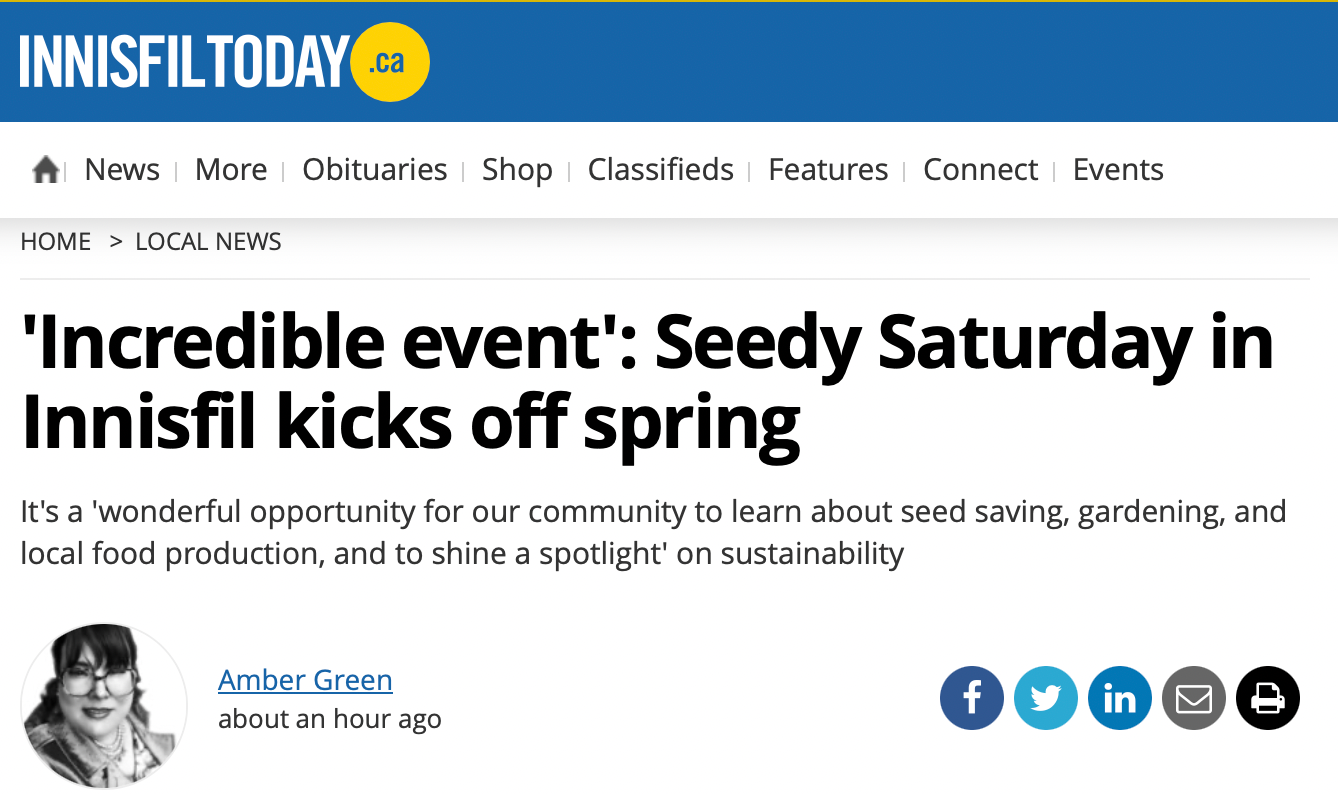Open the More menu
Screen dimensions: 1338x794
(x=231, y=170)
